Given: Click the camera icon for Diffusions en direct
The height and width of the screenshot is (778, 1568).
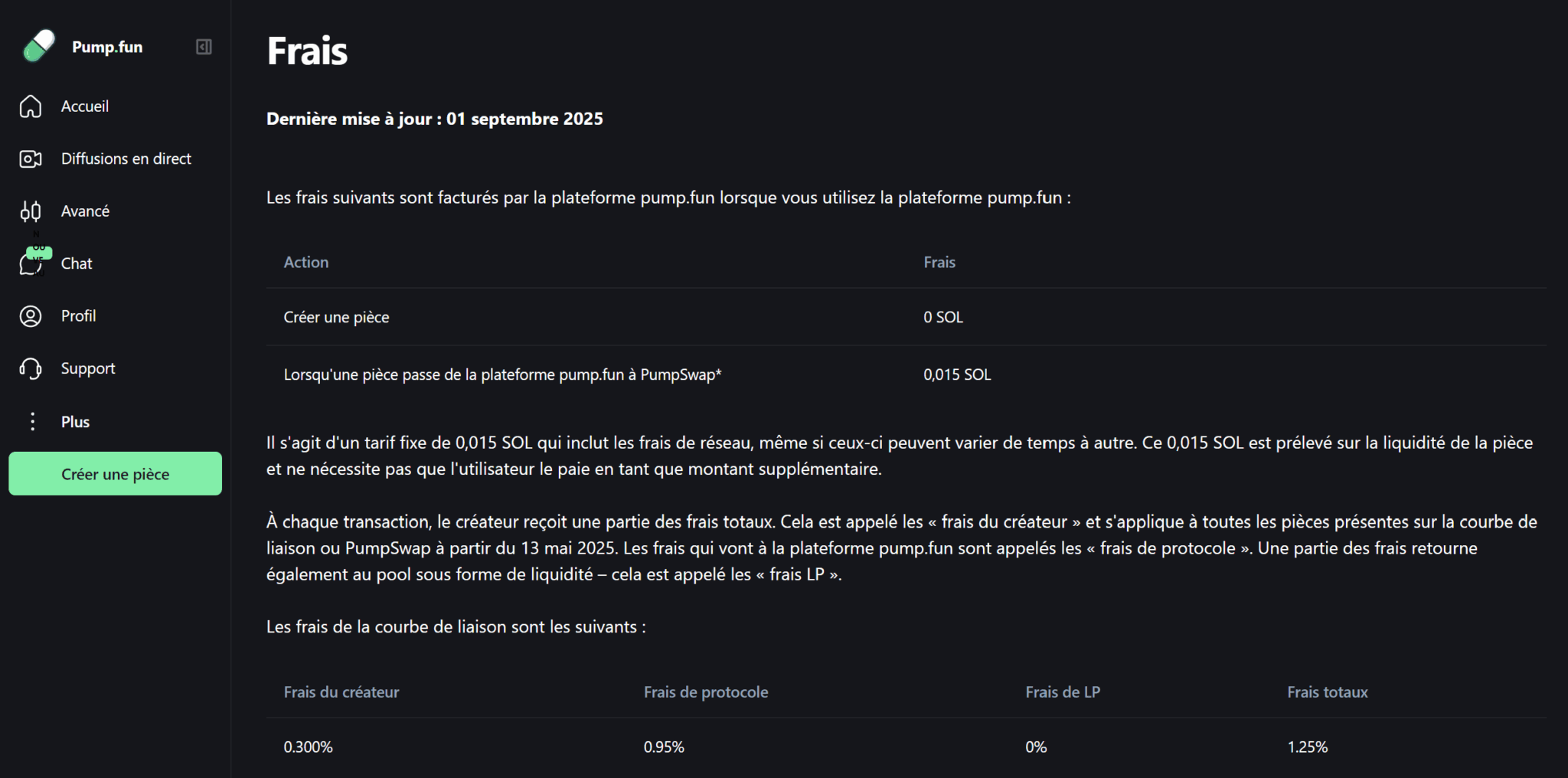Looking at the screenshot, I should [x=31, y=159].
